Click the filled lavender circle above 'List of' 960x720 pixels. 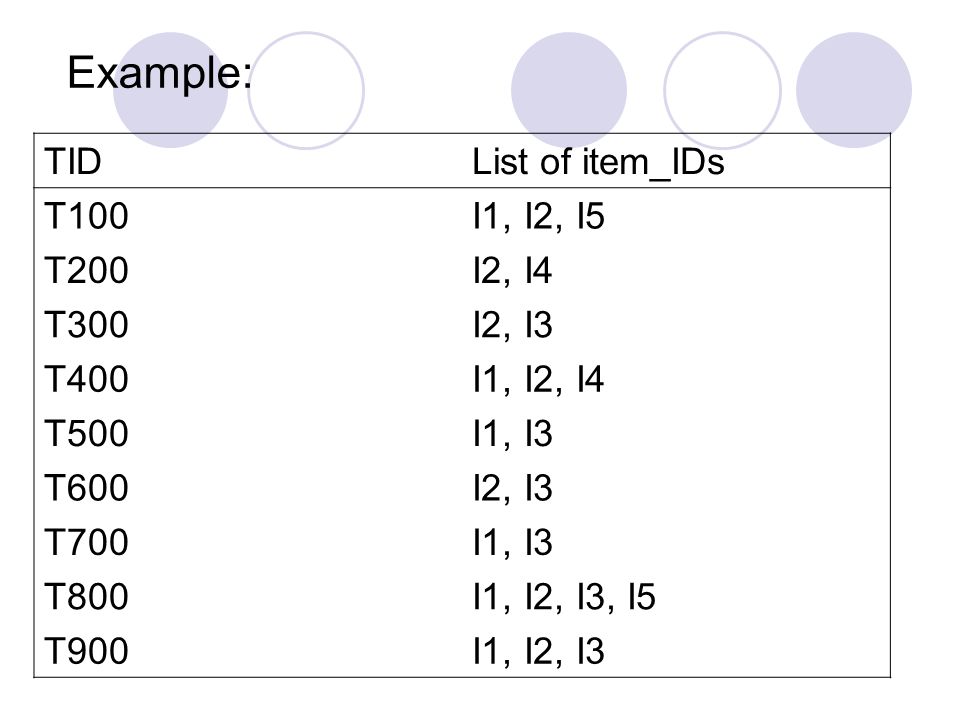tap(569, 90)
